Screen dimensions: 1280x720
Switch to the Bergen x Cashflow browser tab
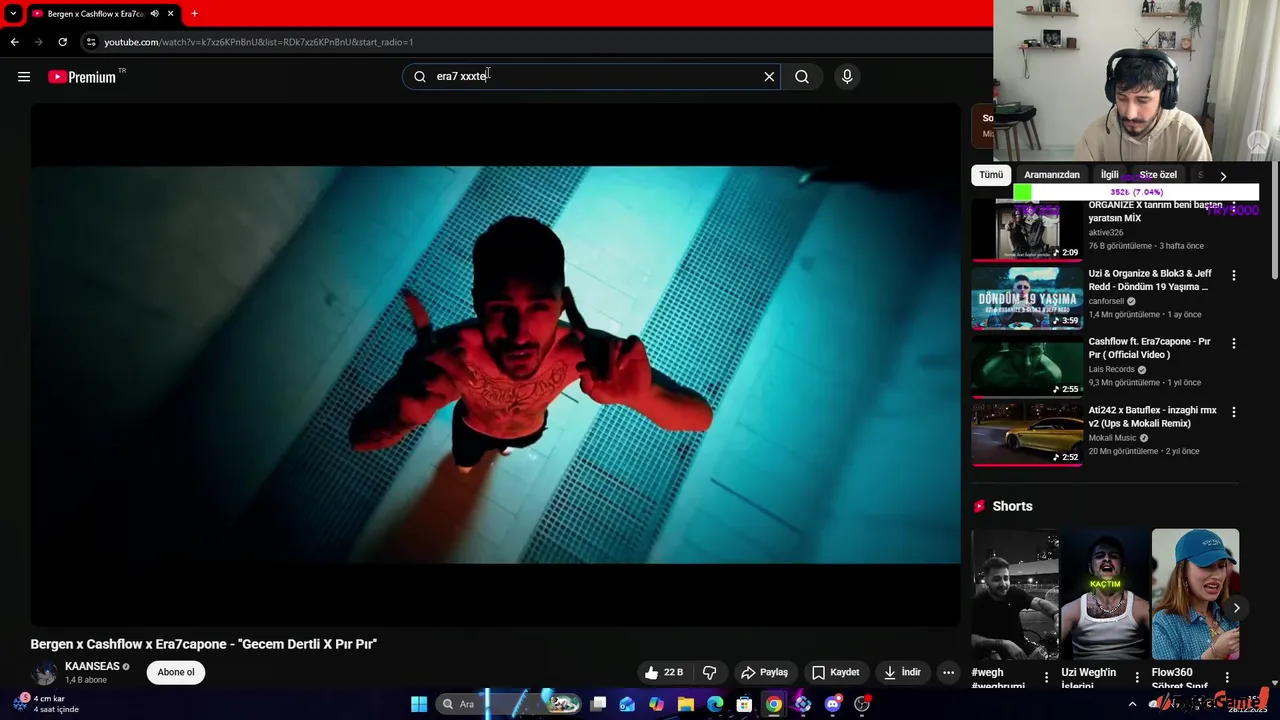95,14
